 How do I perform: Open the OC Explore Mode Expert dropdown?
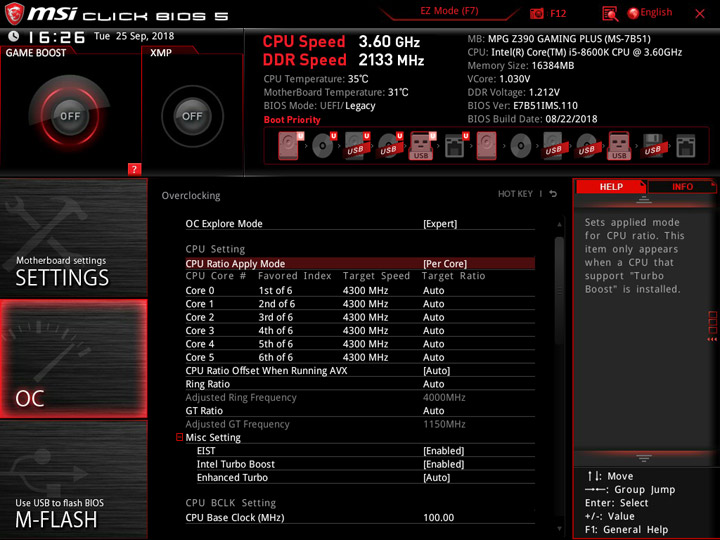coord(440,224)
